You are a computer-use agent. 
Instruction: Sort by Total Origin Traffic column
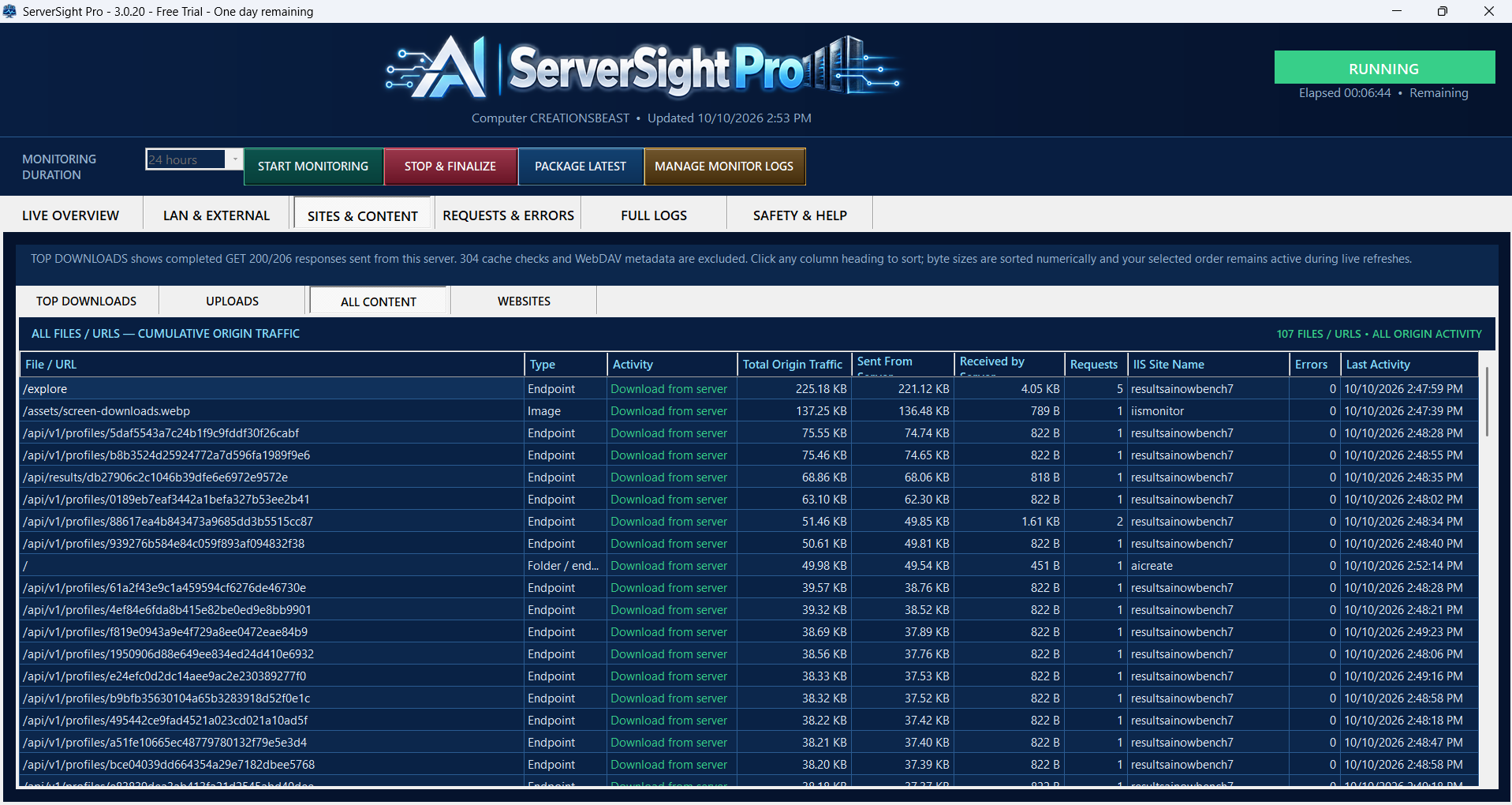[794, 365]
